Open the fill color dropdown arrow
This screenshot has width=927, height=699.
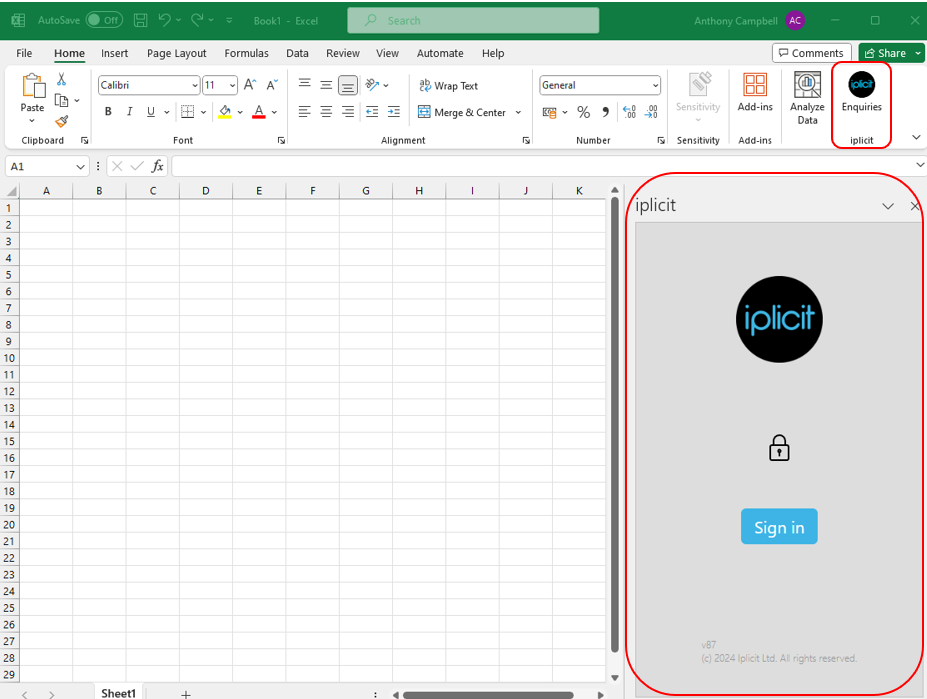click(240, 112)
